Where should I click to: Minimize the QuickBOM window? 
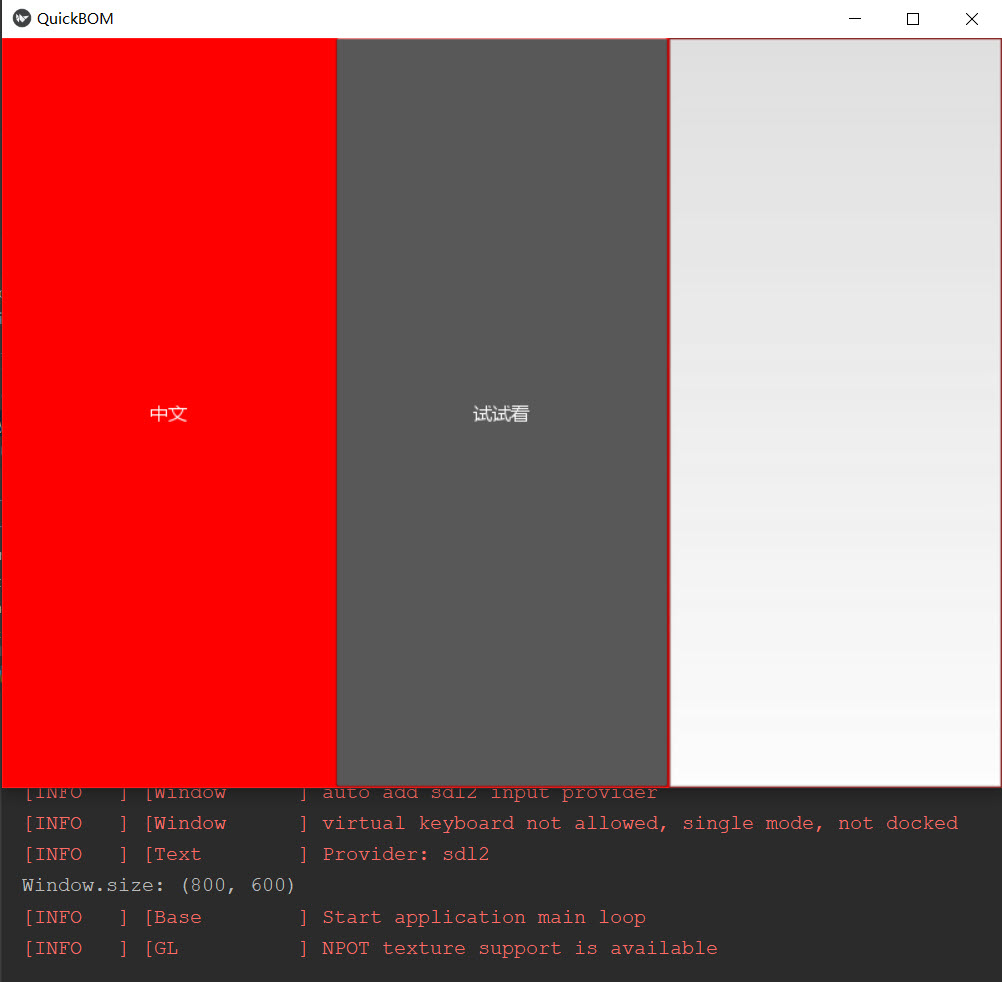(855, 18)
